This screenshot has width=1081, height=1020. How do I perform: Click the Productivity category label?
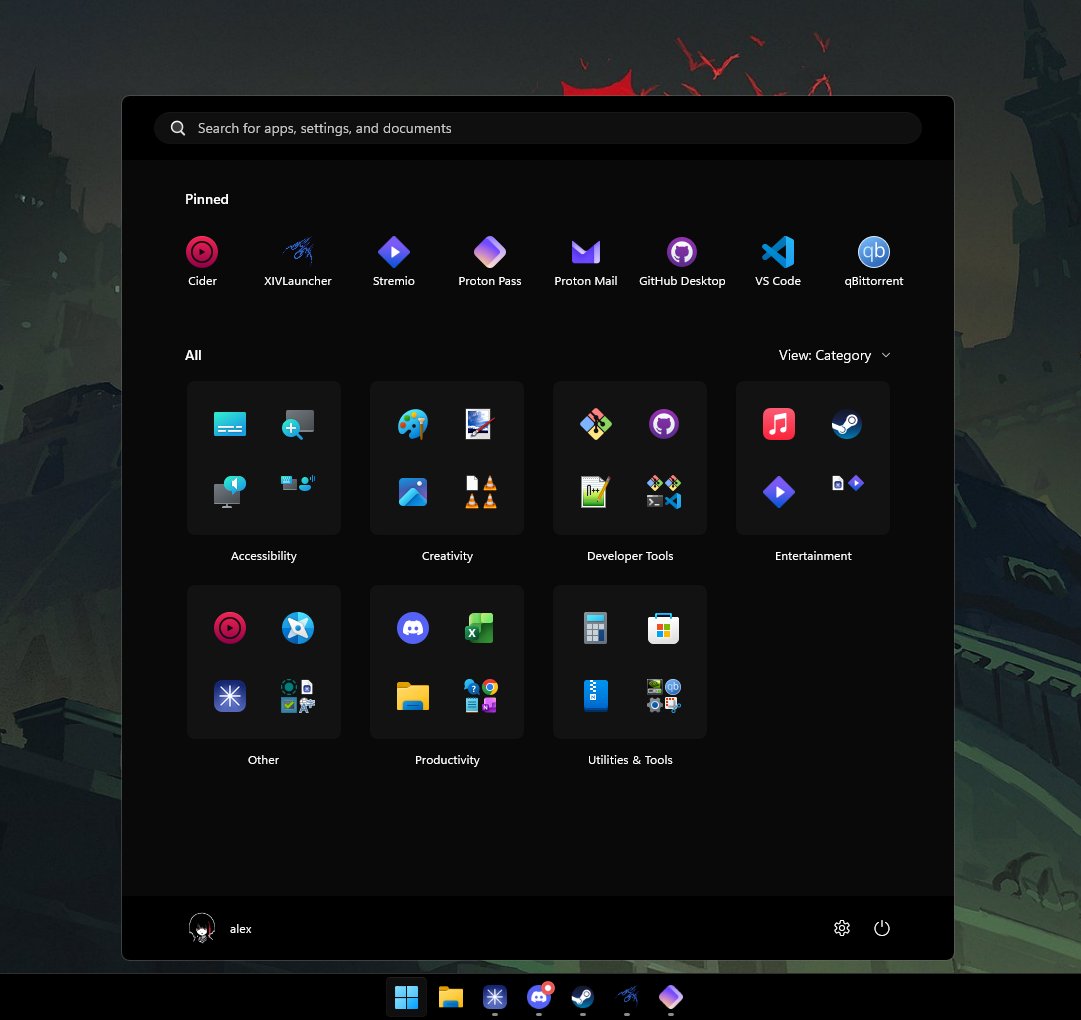[x=447, y=759]
